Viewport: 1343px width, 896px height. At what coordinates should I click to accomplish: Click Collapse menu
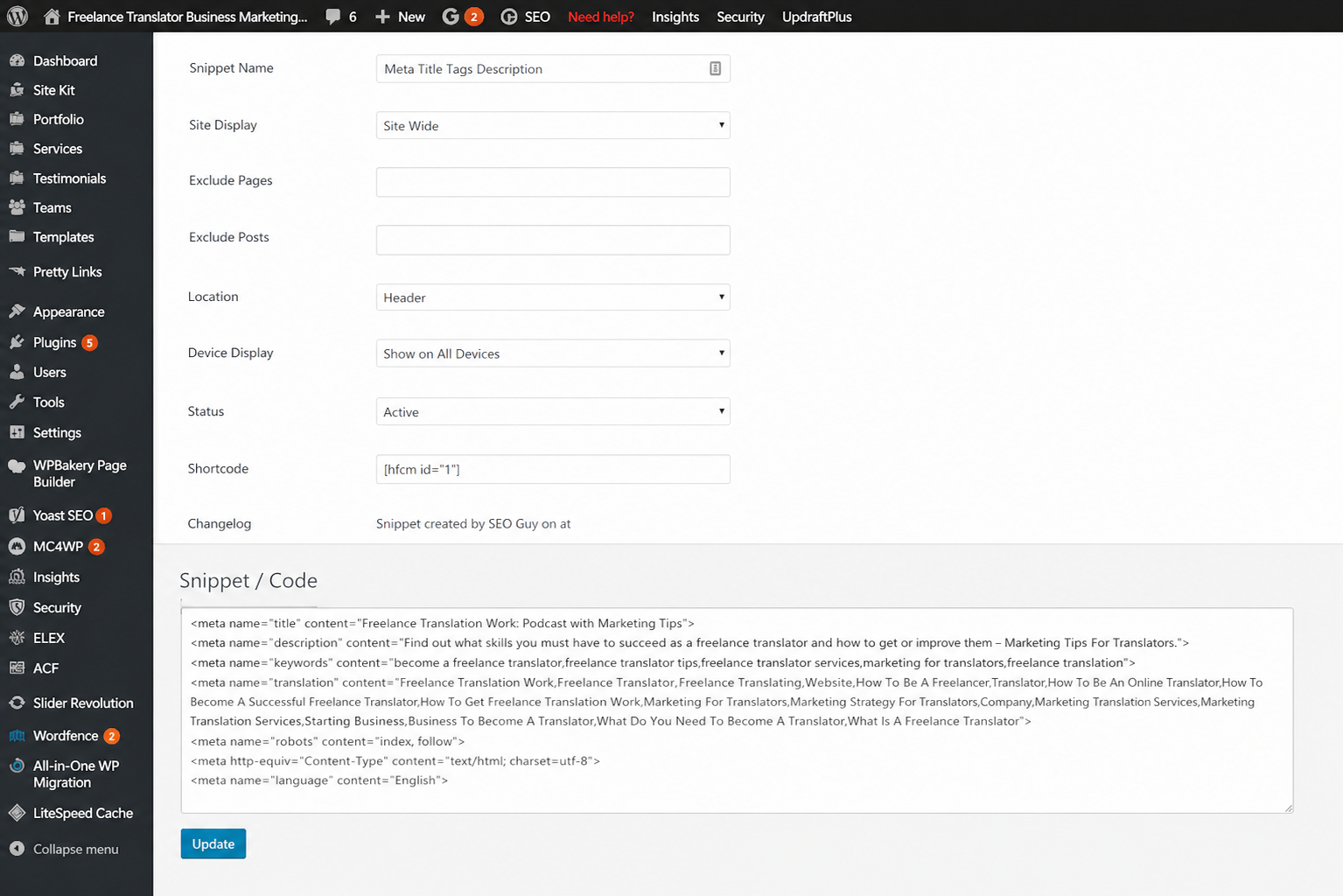coord(76,849)
